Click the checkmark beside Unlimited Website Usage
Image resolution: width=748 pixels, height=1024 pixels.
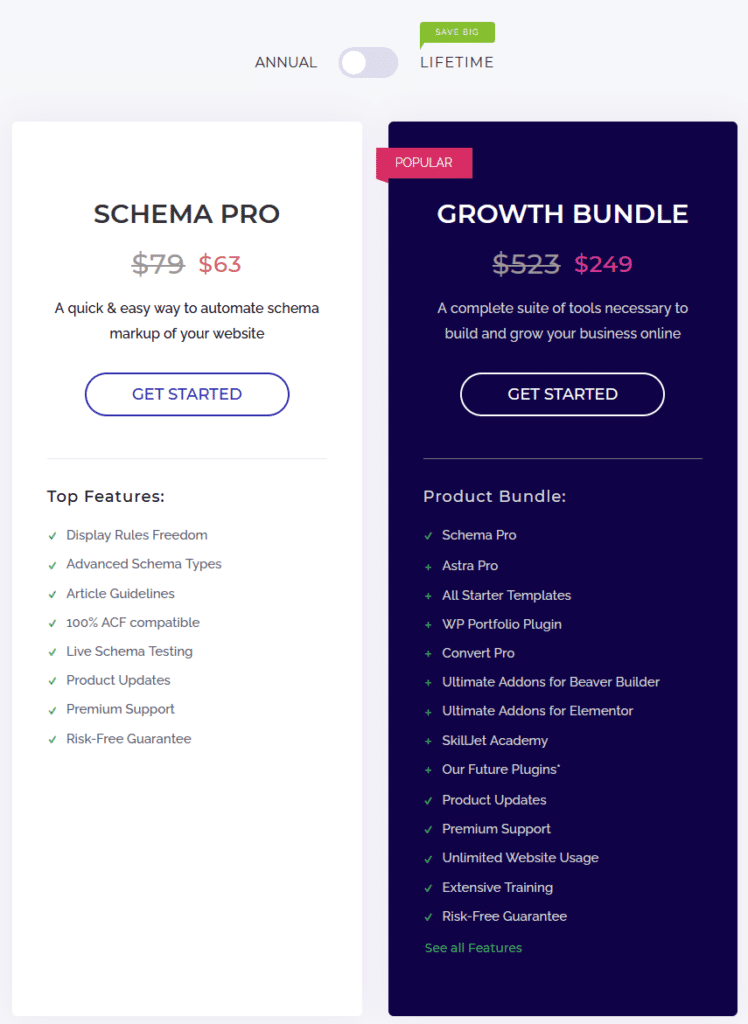pos(427,858)
